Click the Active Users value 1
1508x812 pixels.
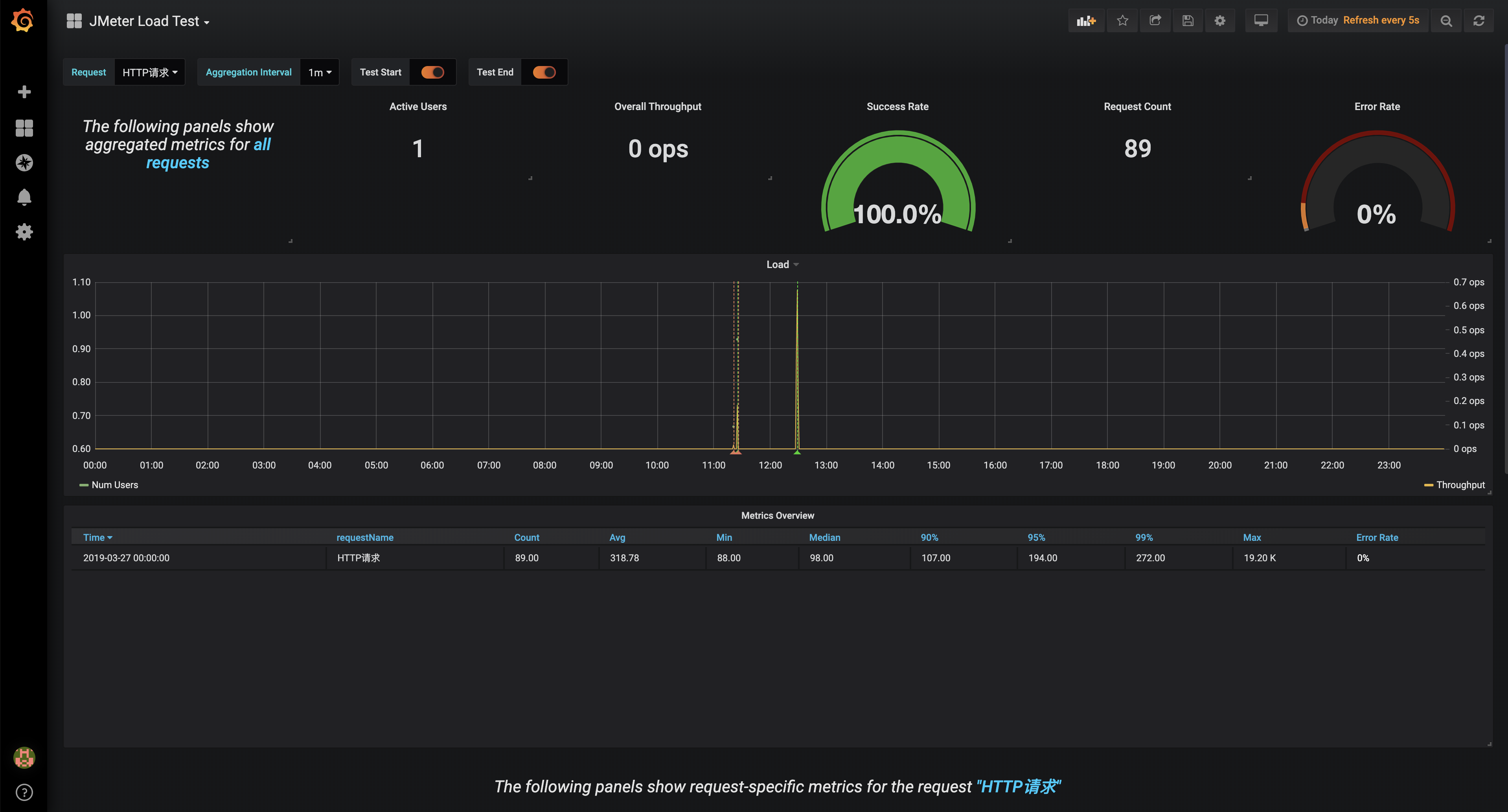click(x=418, y=149)
